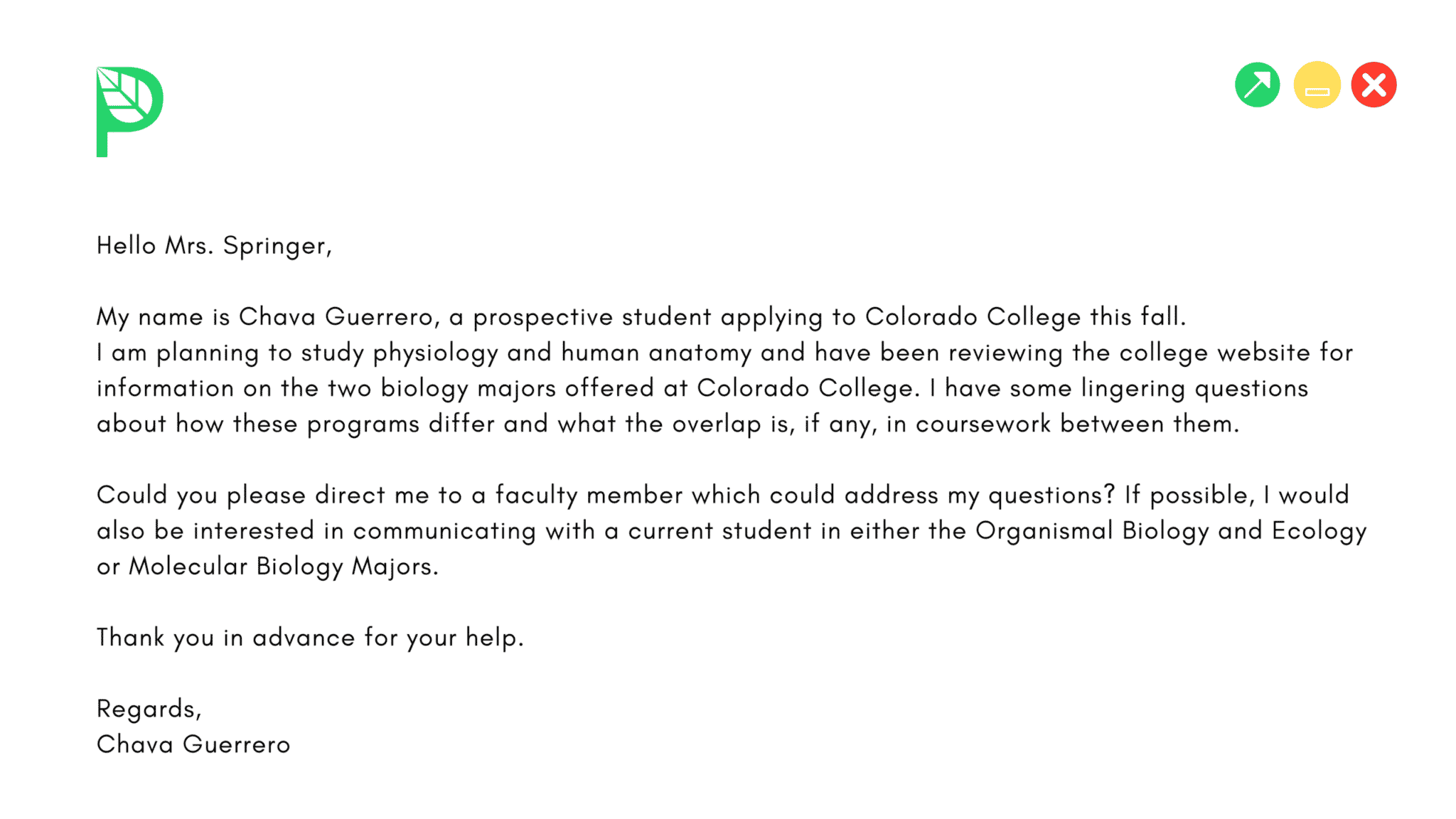The image size is (1456, 819).
Task: Click the line beginning 'also be interested in communicating'
Action: 731,531
